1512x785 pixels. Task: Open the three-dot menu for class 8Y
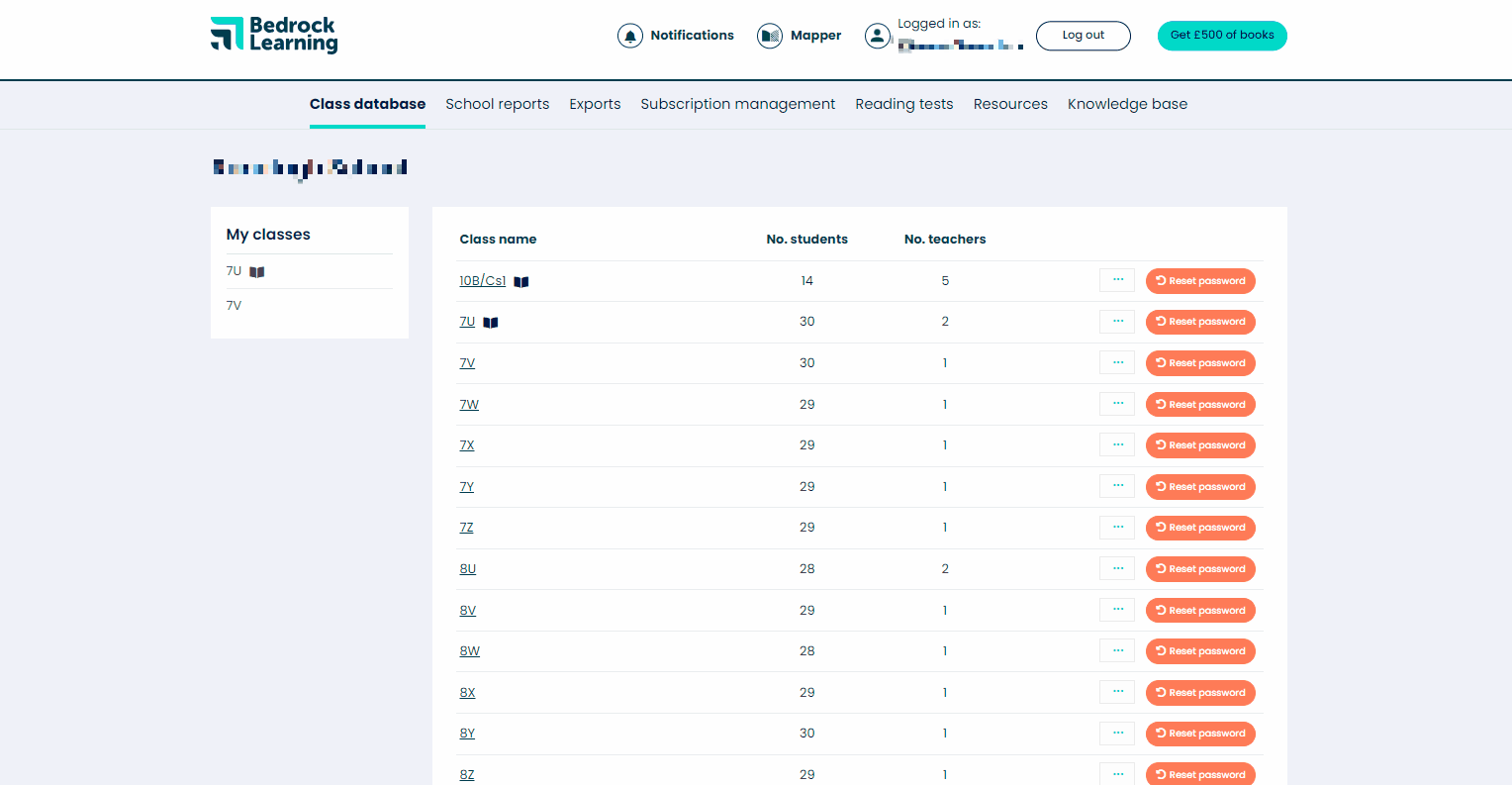(1117, 734)
